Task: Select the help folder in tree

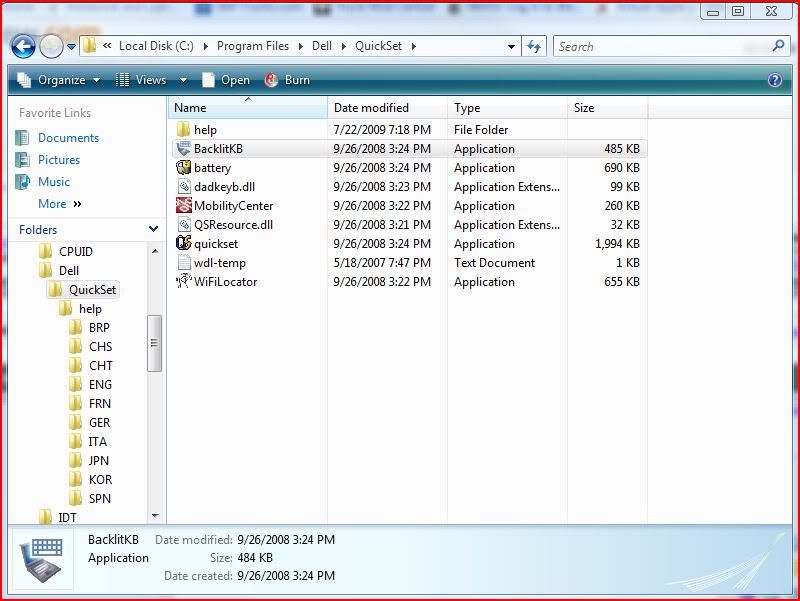Action: 90,309
